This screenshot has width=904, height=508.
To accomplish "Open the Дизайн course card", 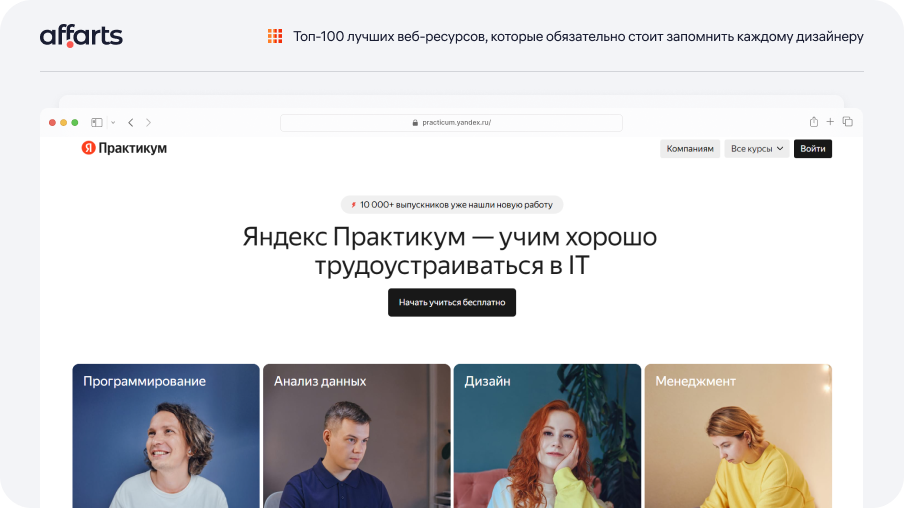I will (x=547, y=436).
